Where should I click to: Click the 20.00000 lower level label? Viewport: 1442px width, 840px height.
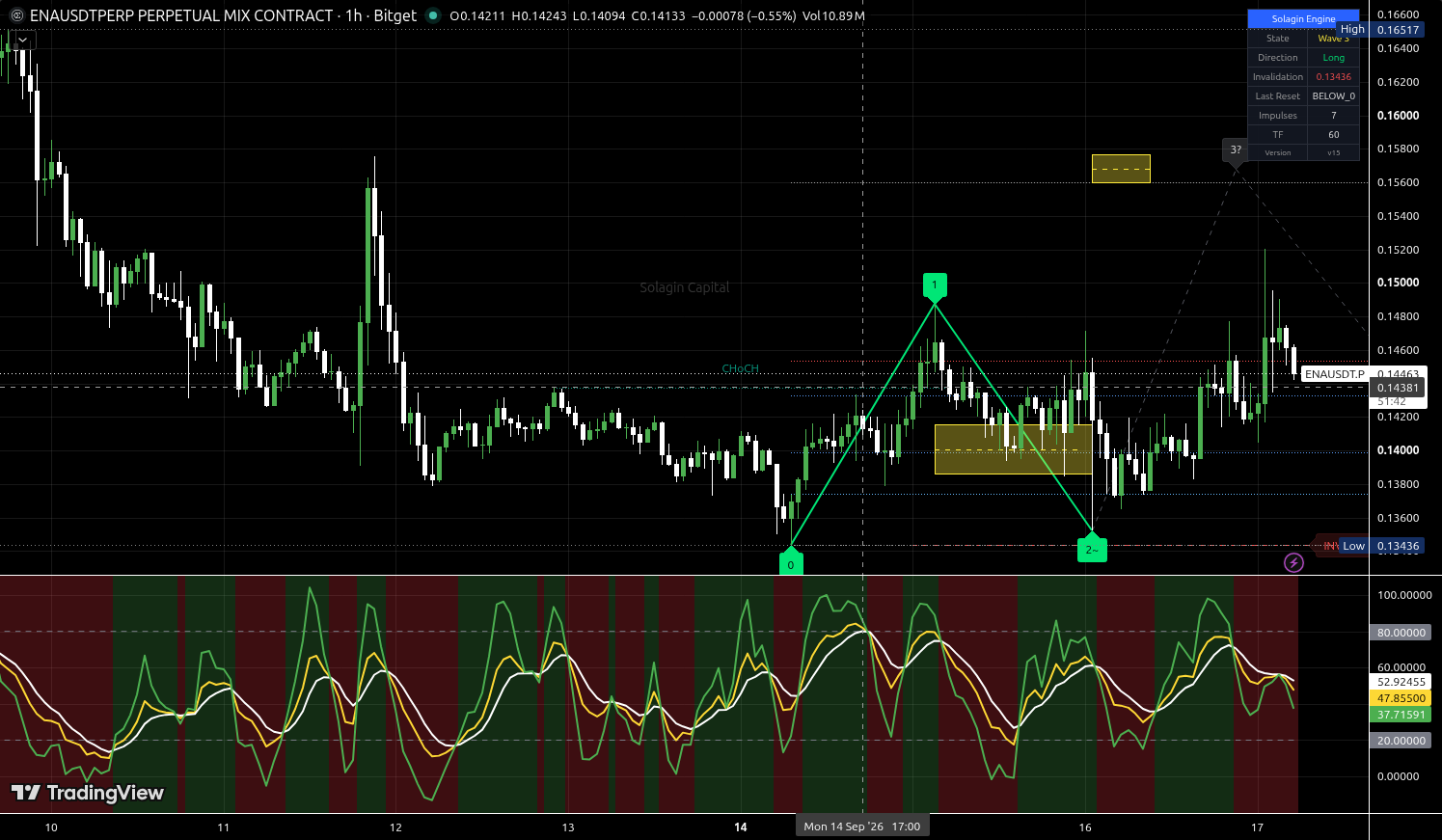(x=1401, y=741)
